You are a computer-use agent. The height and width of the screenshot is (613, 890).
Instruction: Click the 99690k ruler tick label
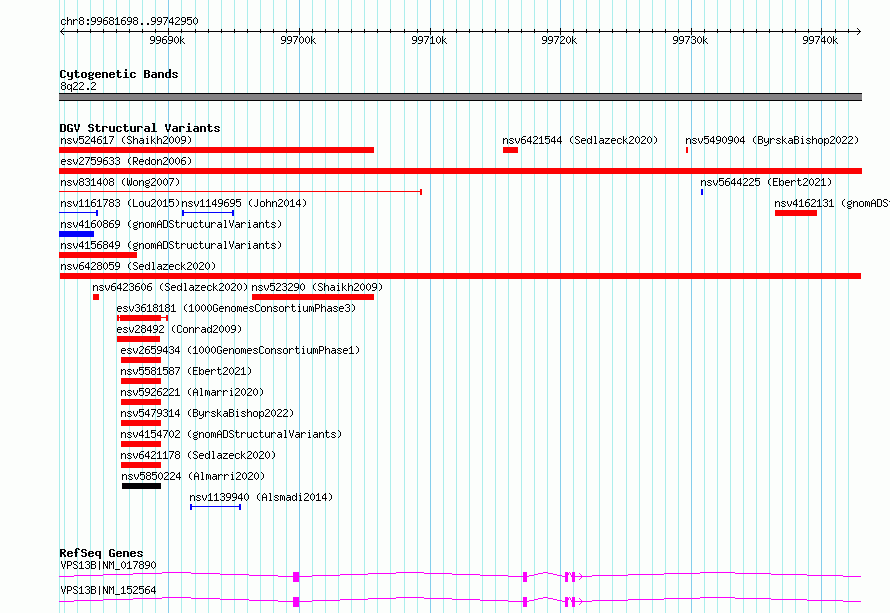pyautogui.click(x=167, y=40)
